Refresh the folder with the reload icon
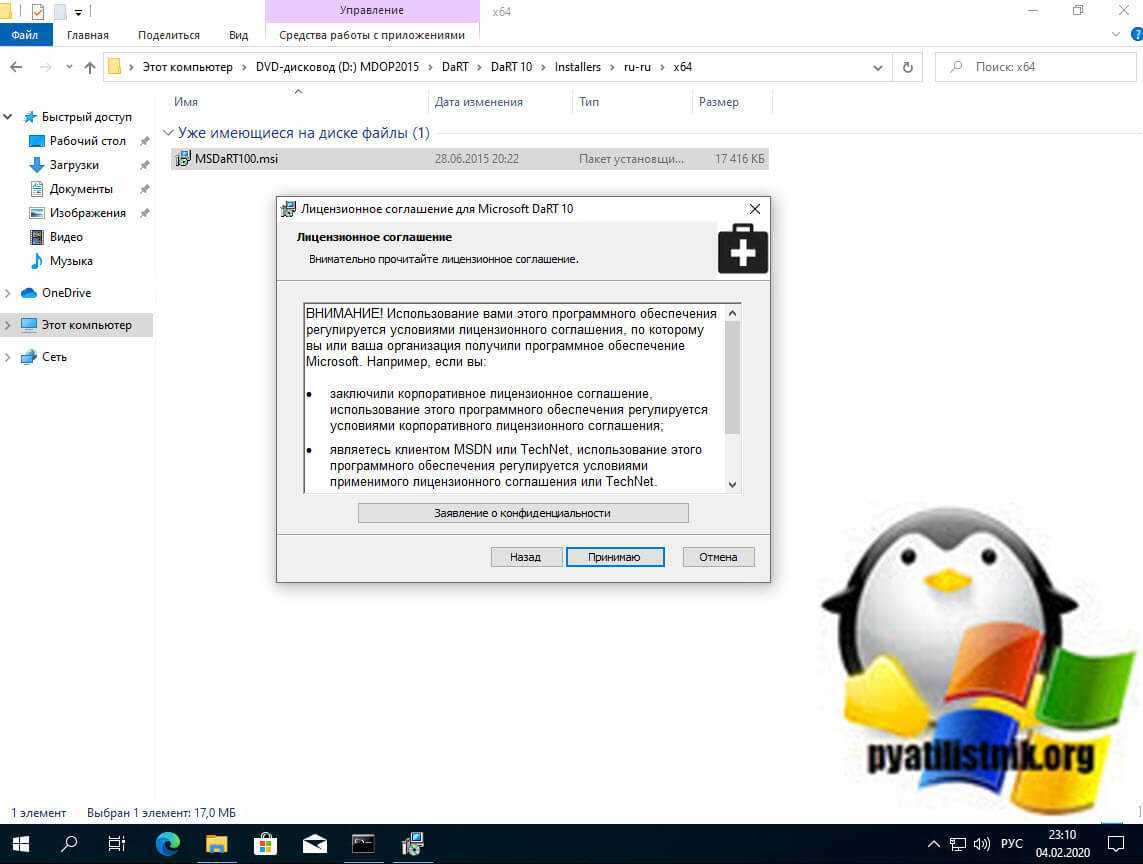Viewport: 1143px width, 864px height. pyautogui.click(x=907, y=67)
